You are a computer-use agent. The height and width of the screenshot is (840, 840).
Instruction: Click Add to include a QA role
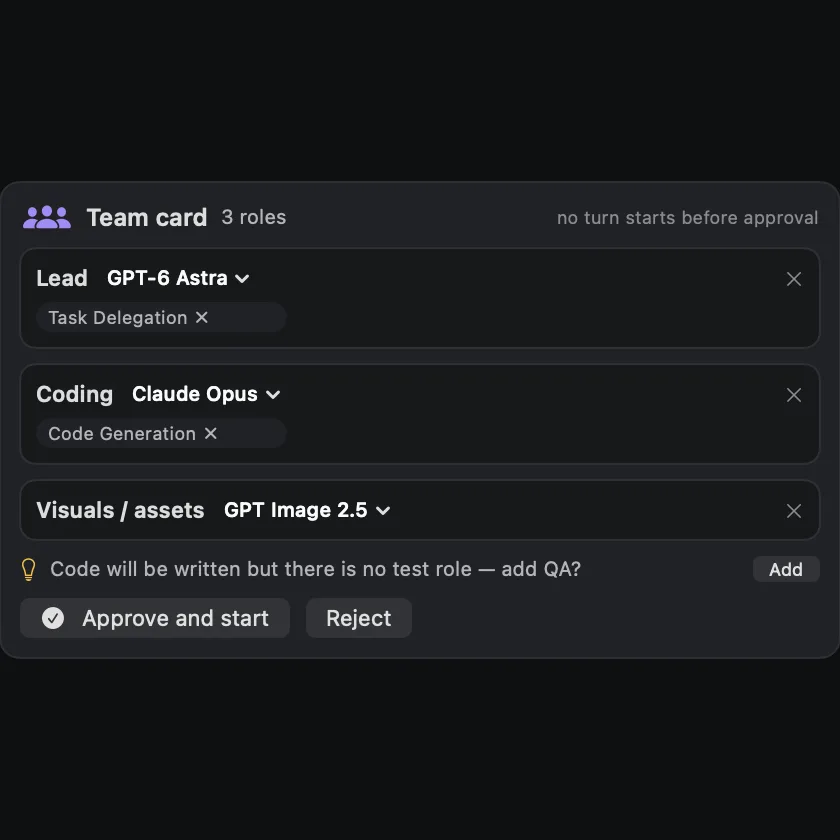[x=786, y=569]
